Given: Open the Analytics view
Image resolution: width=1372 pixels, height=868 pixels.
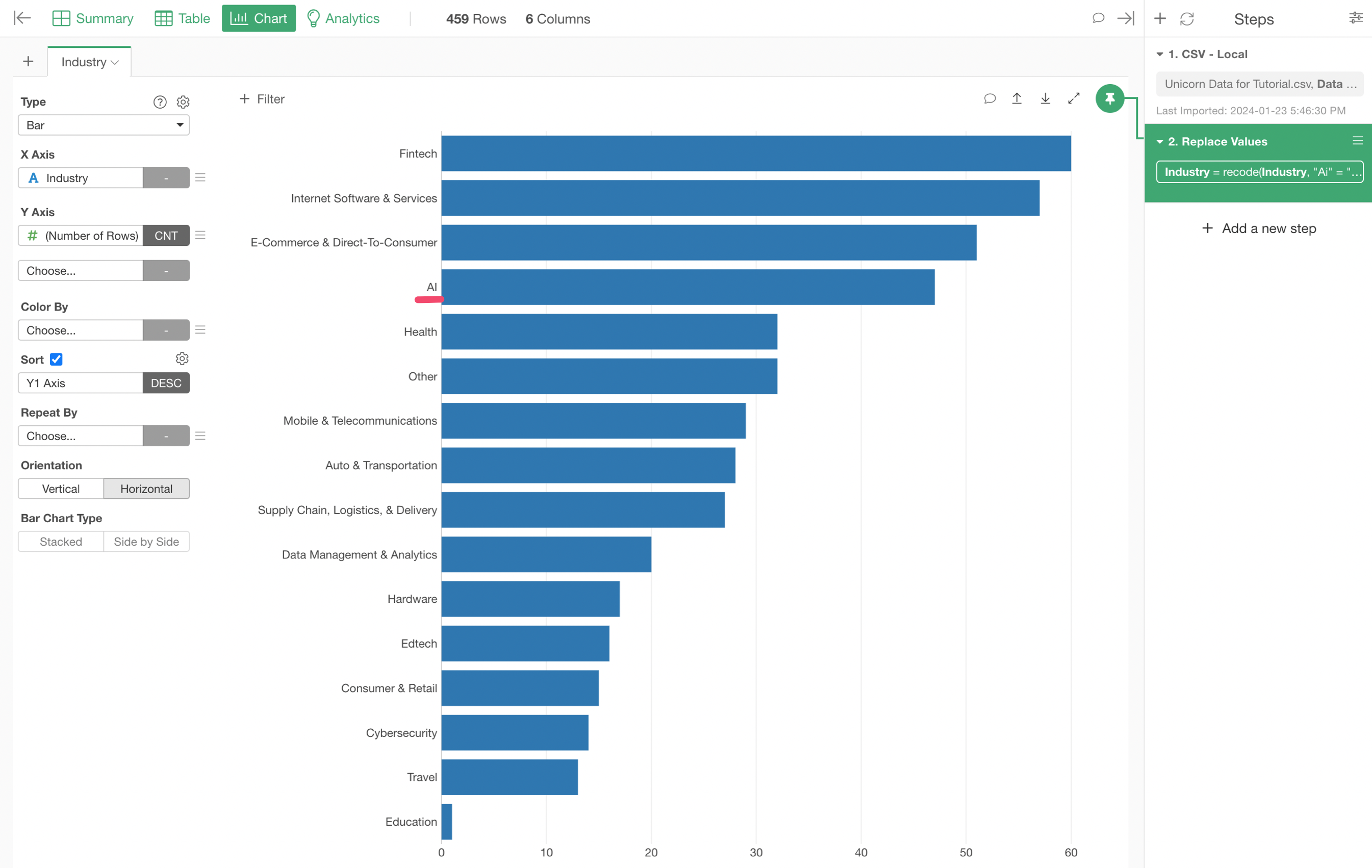Looking at the screenshot, I should [343, 19].
